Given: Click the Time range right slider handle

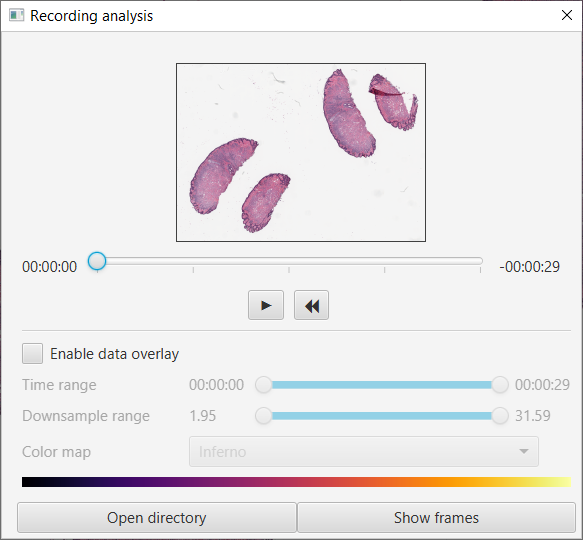Looking at the screenshot, I should pyautogui.click(x=500, y=385).
